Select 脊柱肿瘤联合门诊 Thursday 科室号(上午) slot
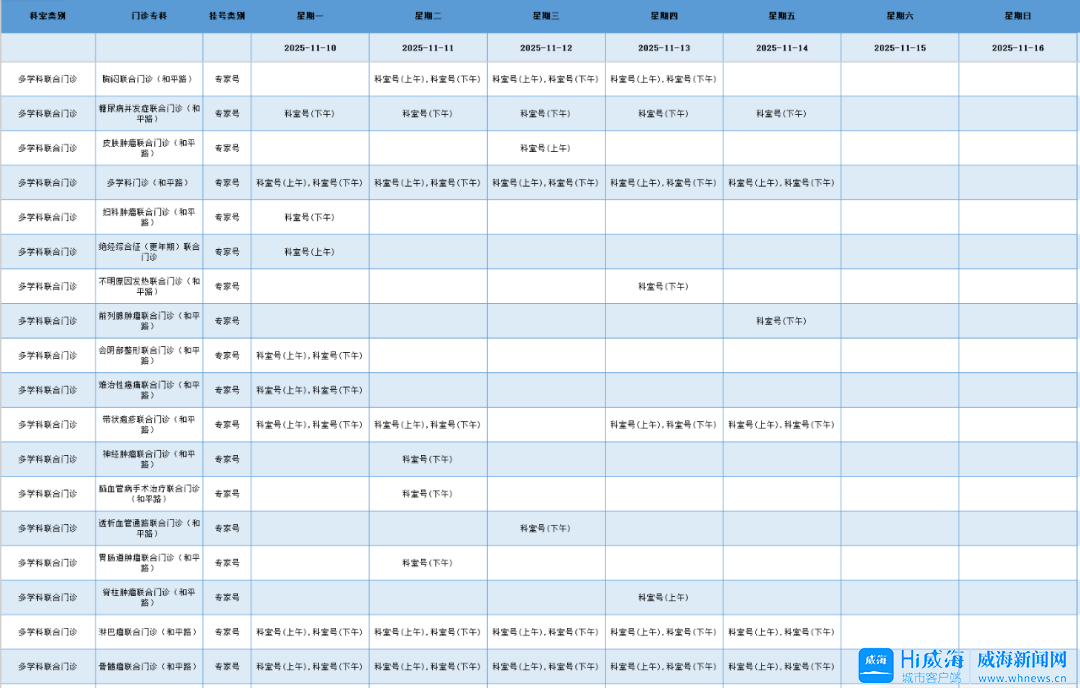 pyautogui.click(x=663, y=597)
